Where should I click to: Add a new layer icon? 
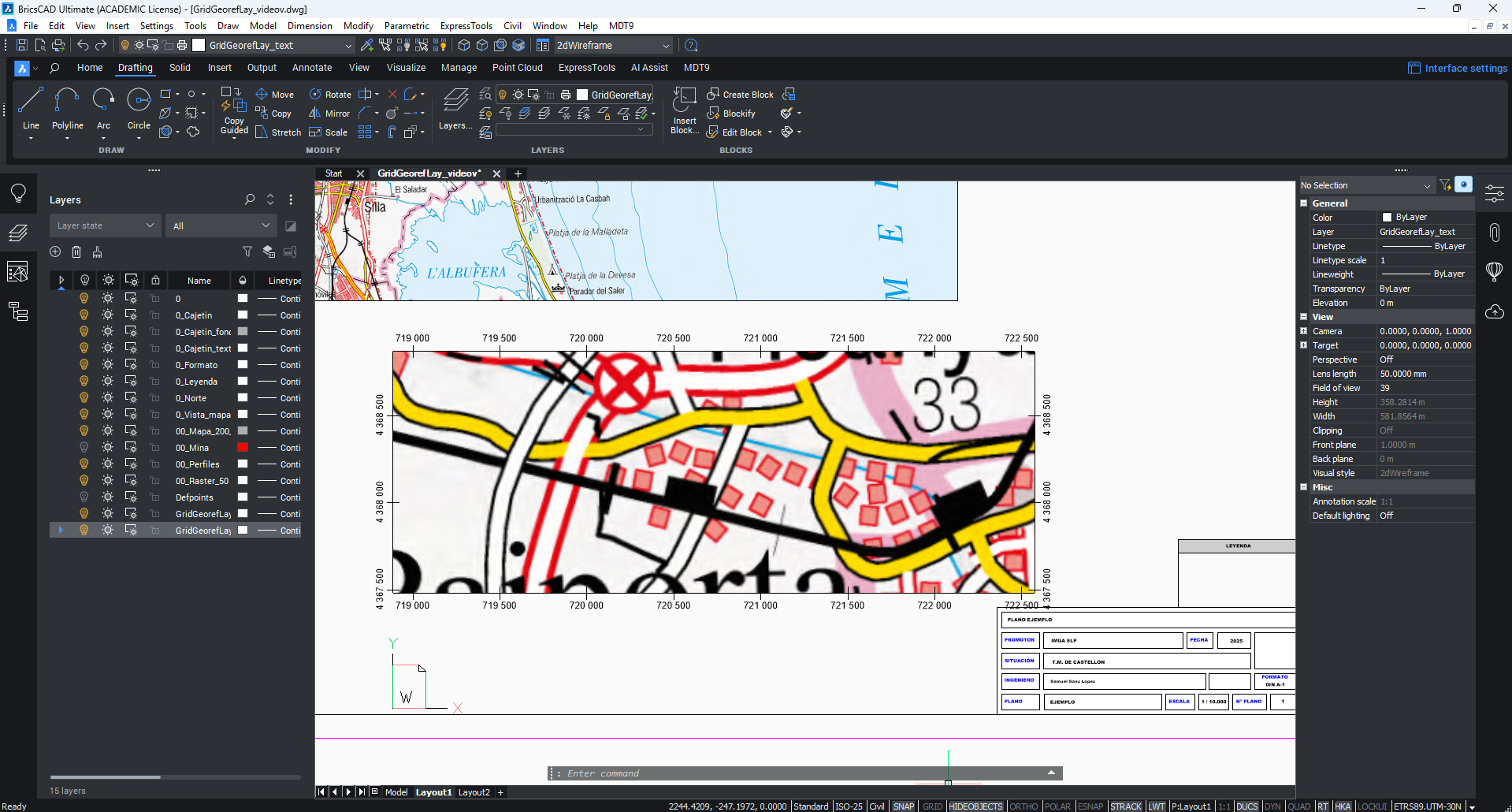pos(55,252)
